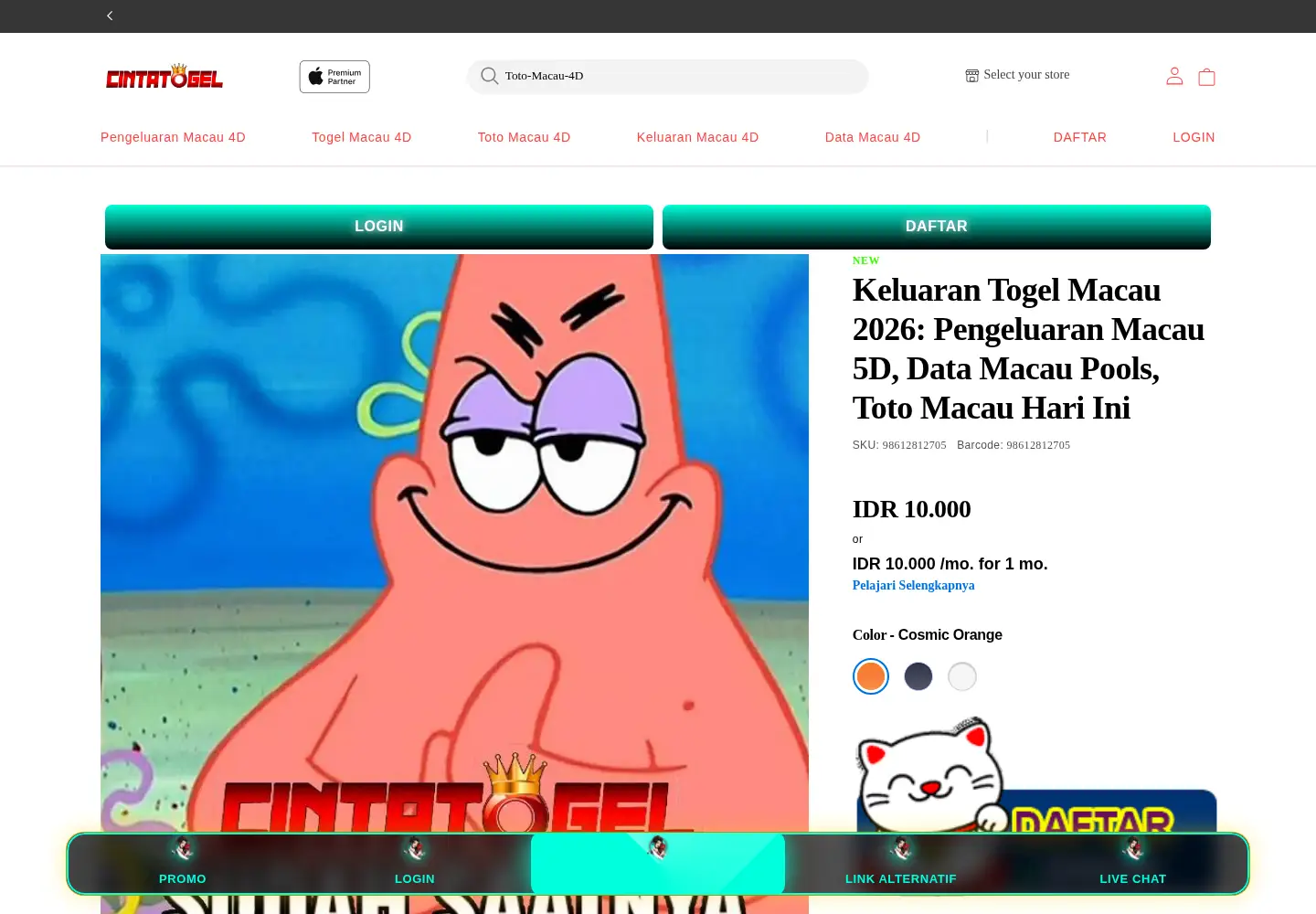
Task: Click the search magnifier icon
Action: pyautogui.click(x=490, y=76)
